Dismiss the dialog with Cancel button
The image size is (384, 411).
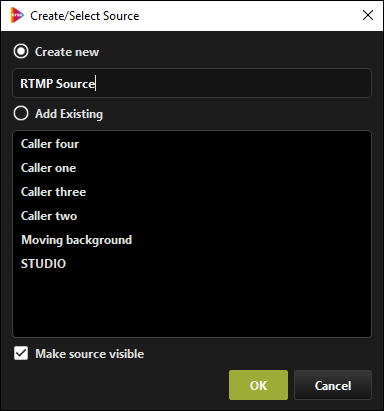click(x=333, y=385)
